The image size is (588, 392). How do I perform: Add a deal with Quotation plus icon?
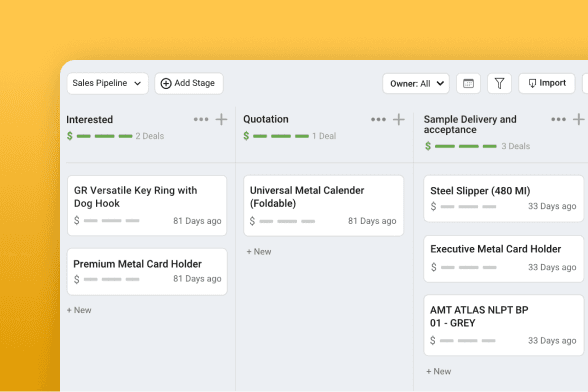pyautogui.click(x=399, y=119)
